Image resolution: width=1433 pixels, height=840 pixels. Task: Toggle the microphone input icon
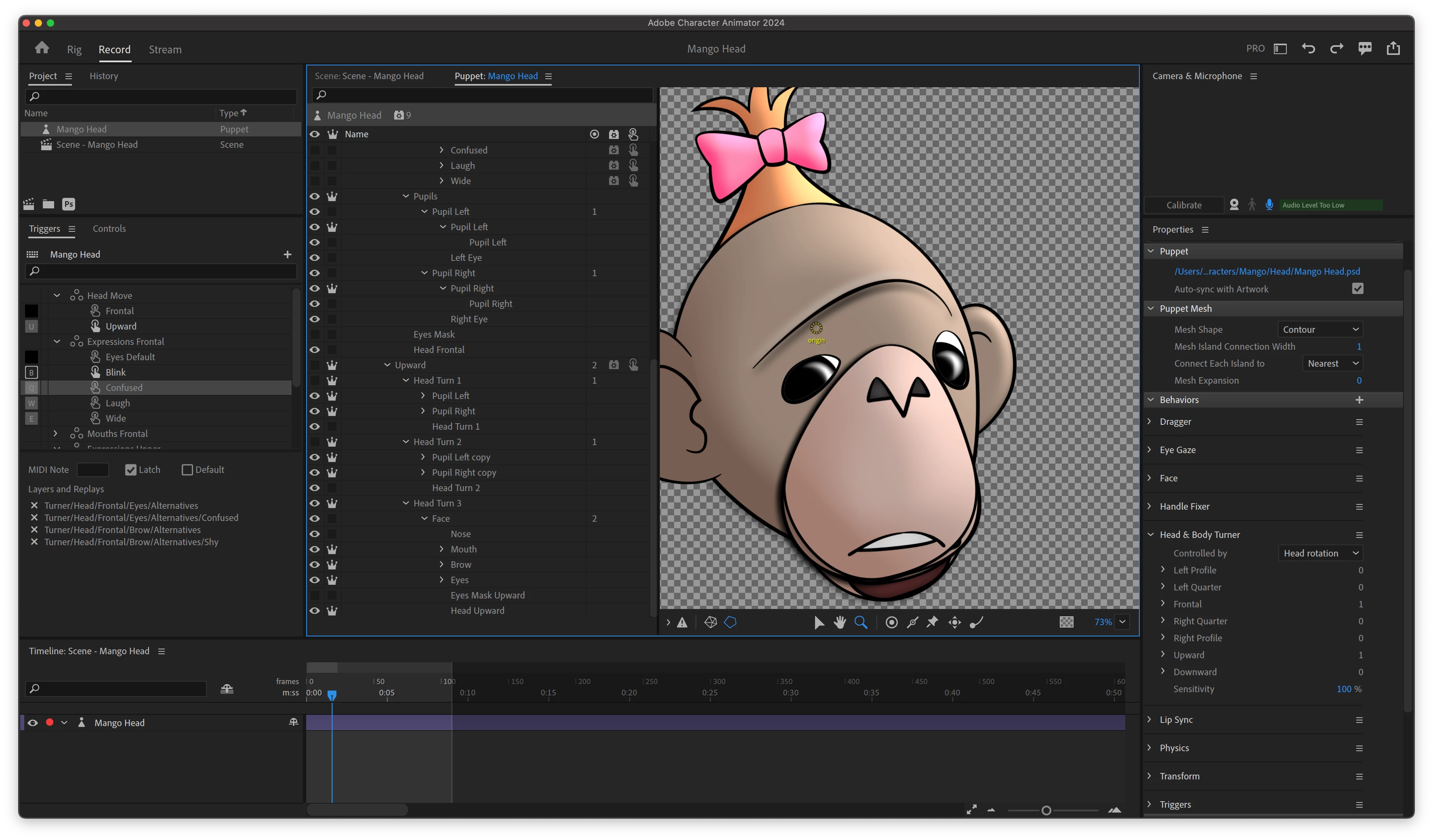[1269, 205]
